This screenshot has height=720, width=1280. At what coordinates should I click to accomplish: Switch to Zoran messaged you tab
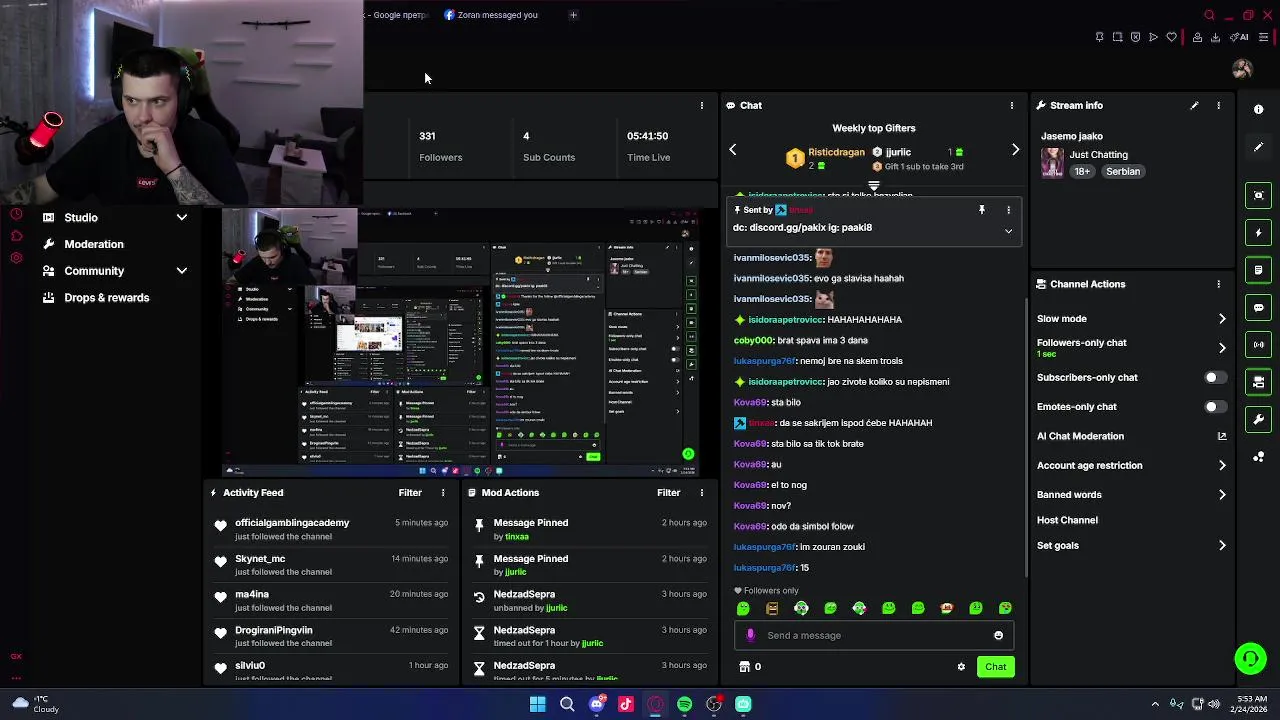tap(491, 15)
